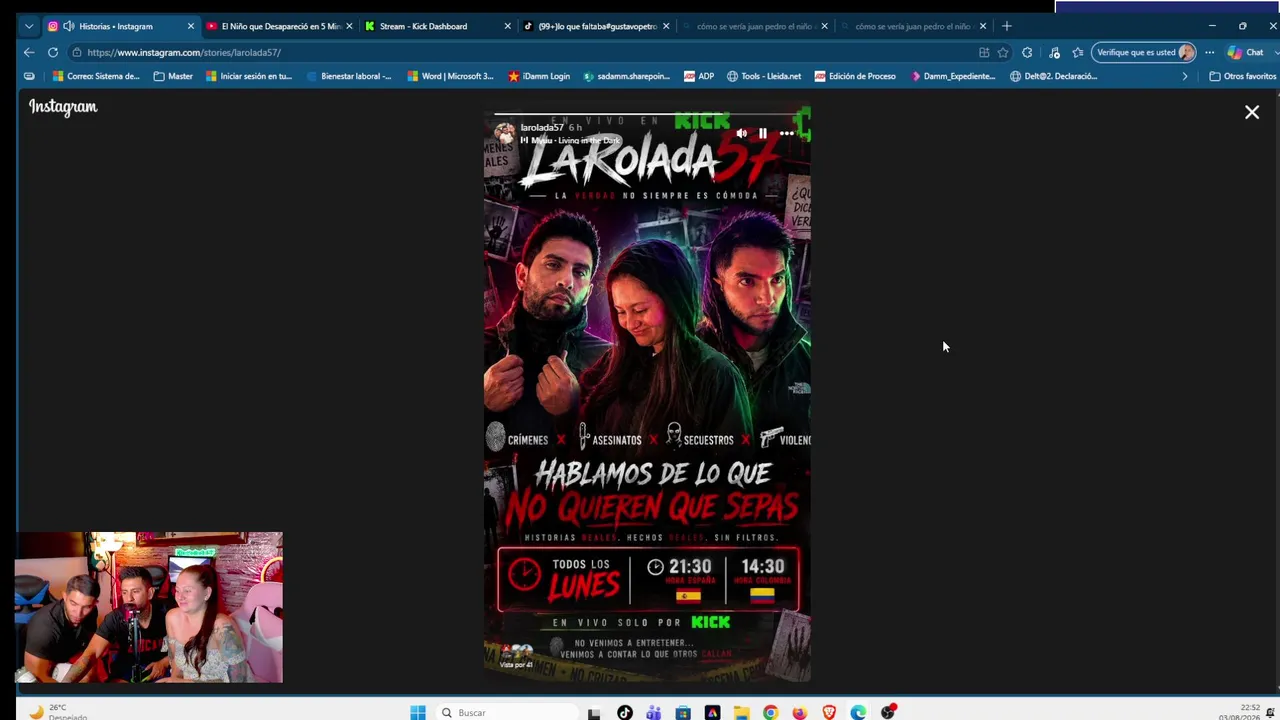Go back to the previous page
Image resolution: width=1280 pixels, height=720 pixels.
29,52
